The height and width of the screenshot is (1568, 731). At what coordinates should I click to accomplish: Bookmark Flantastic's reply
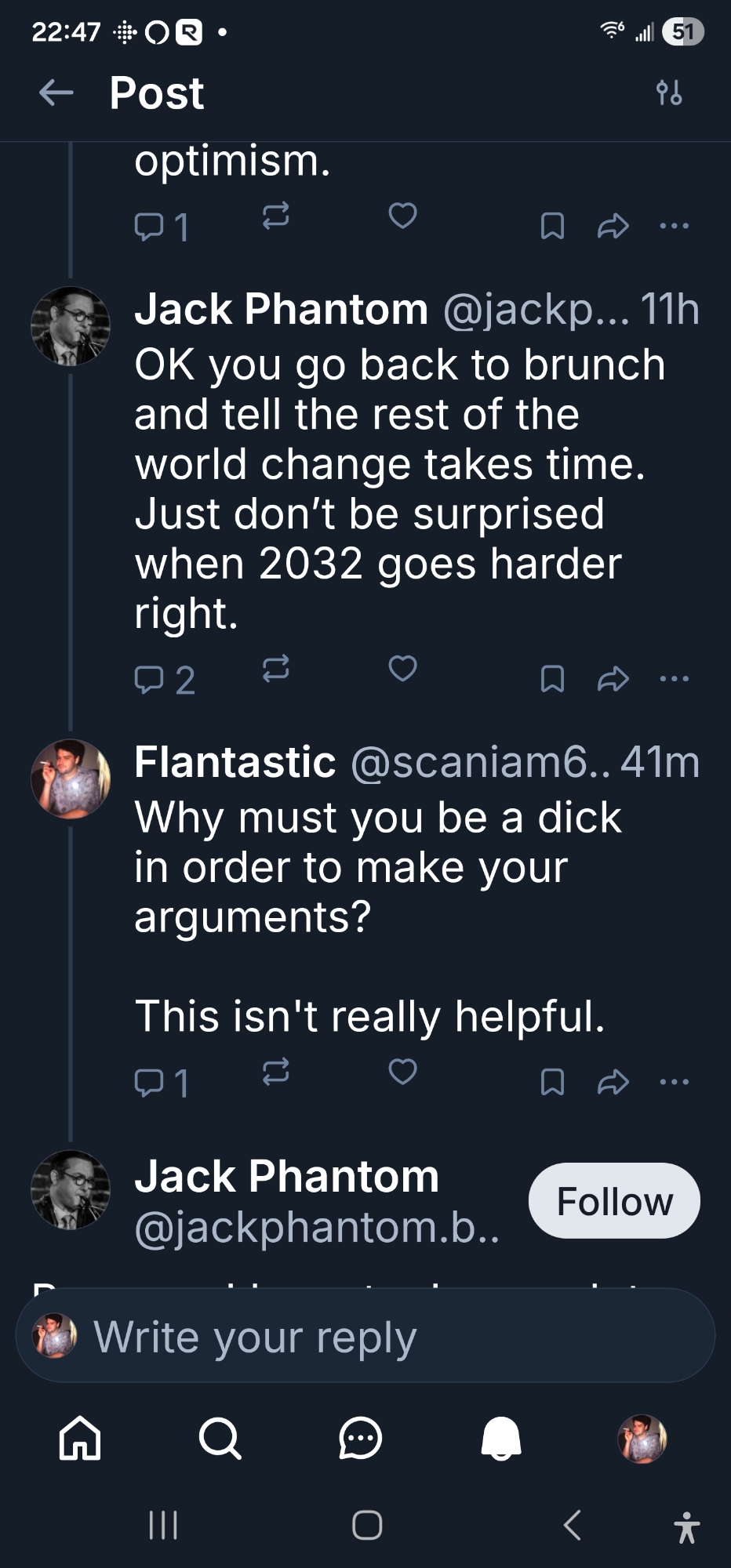552,1082
